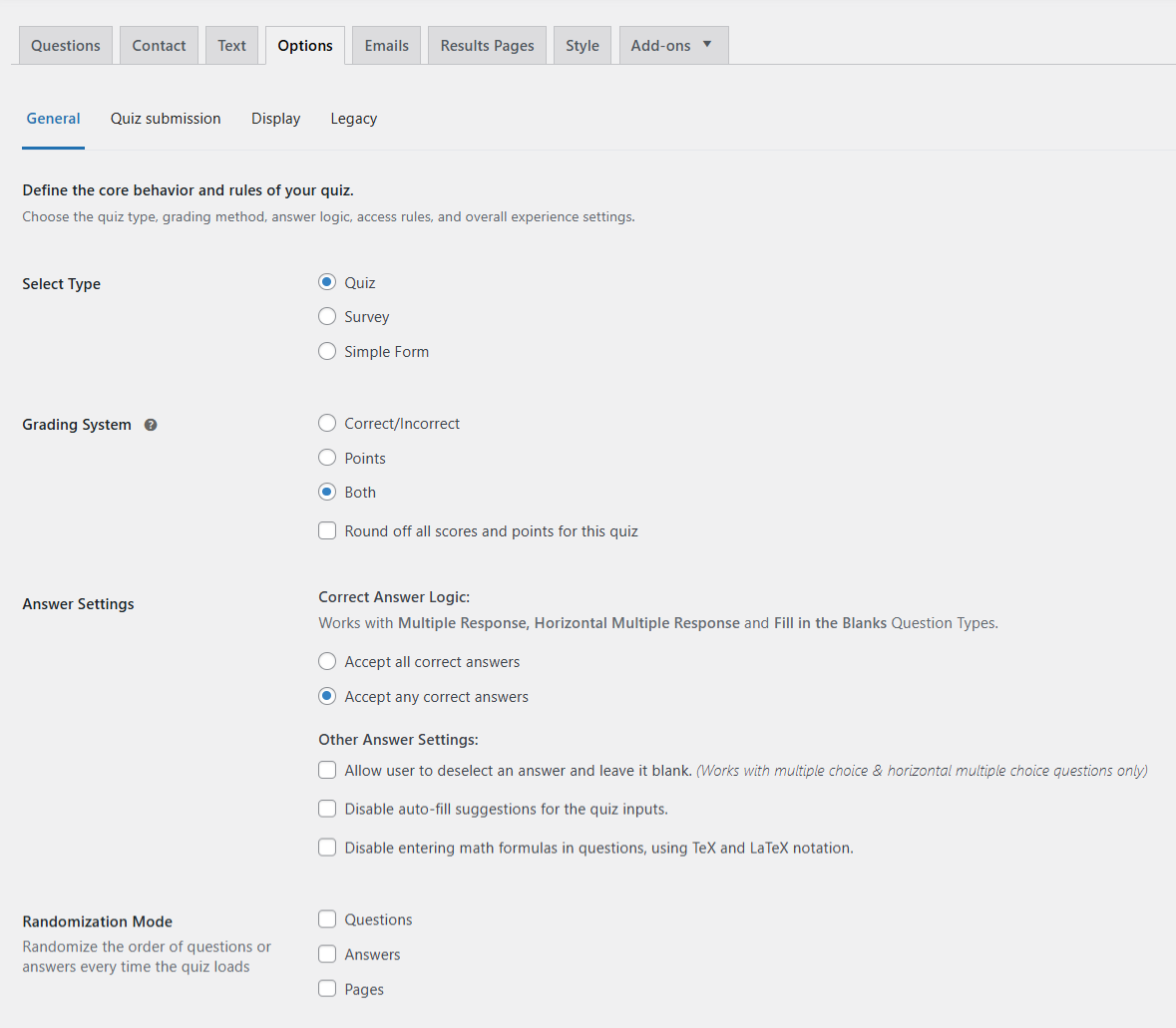Open the Emails tab
Screen dimensions: 1176x1028
pos(386,45)
